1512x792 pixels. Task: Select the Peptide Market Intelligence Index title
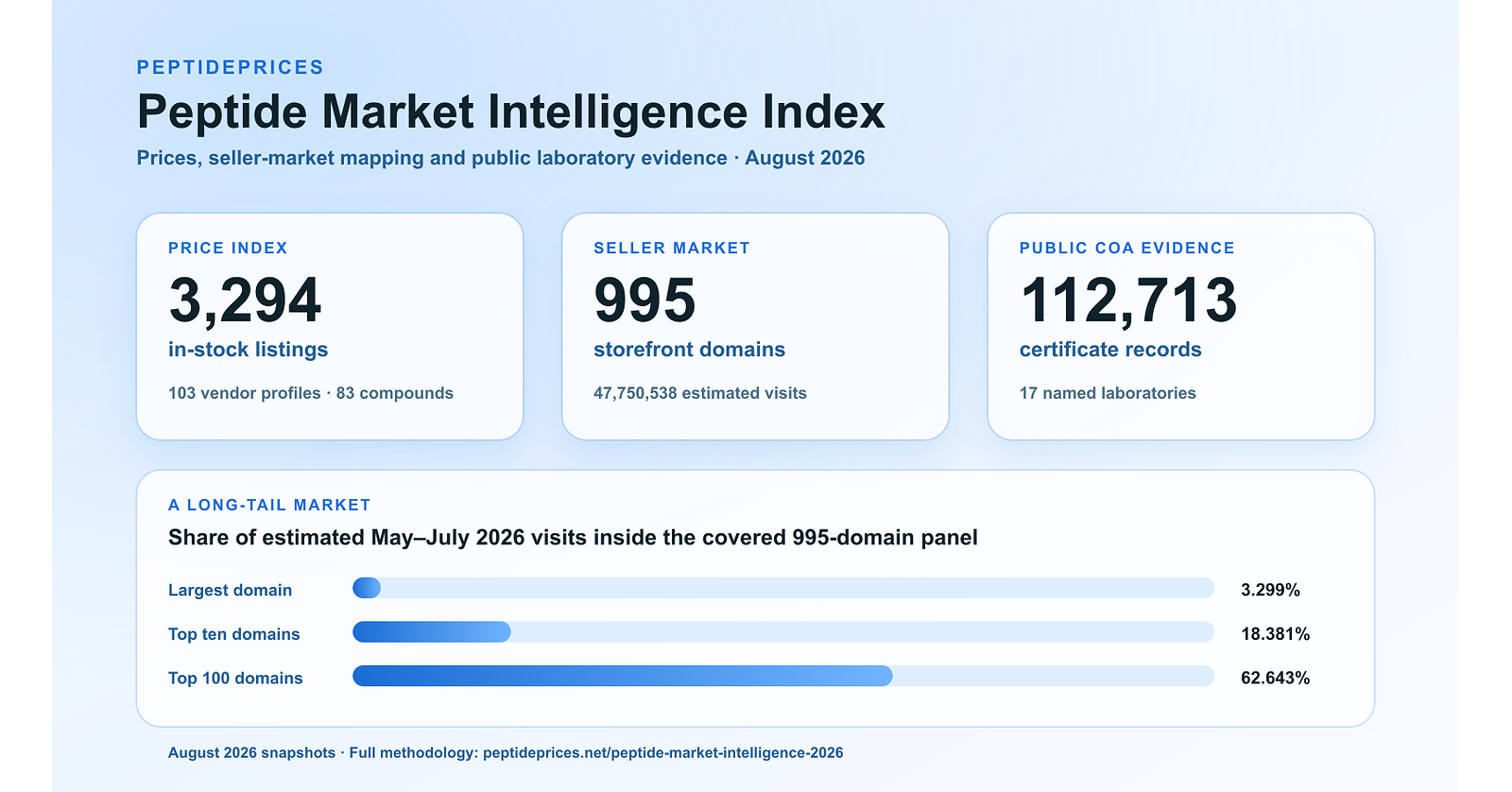tap(511, 112)
